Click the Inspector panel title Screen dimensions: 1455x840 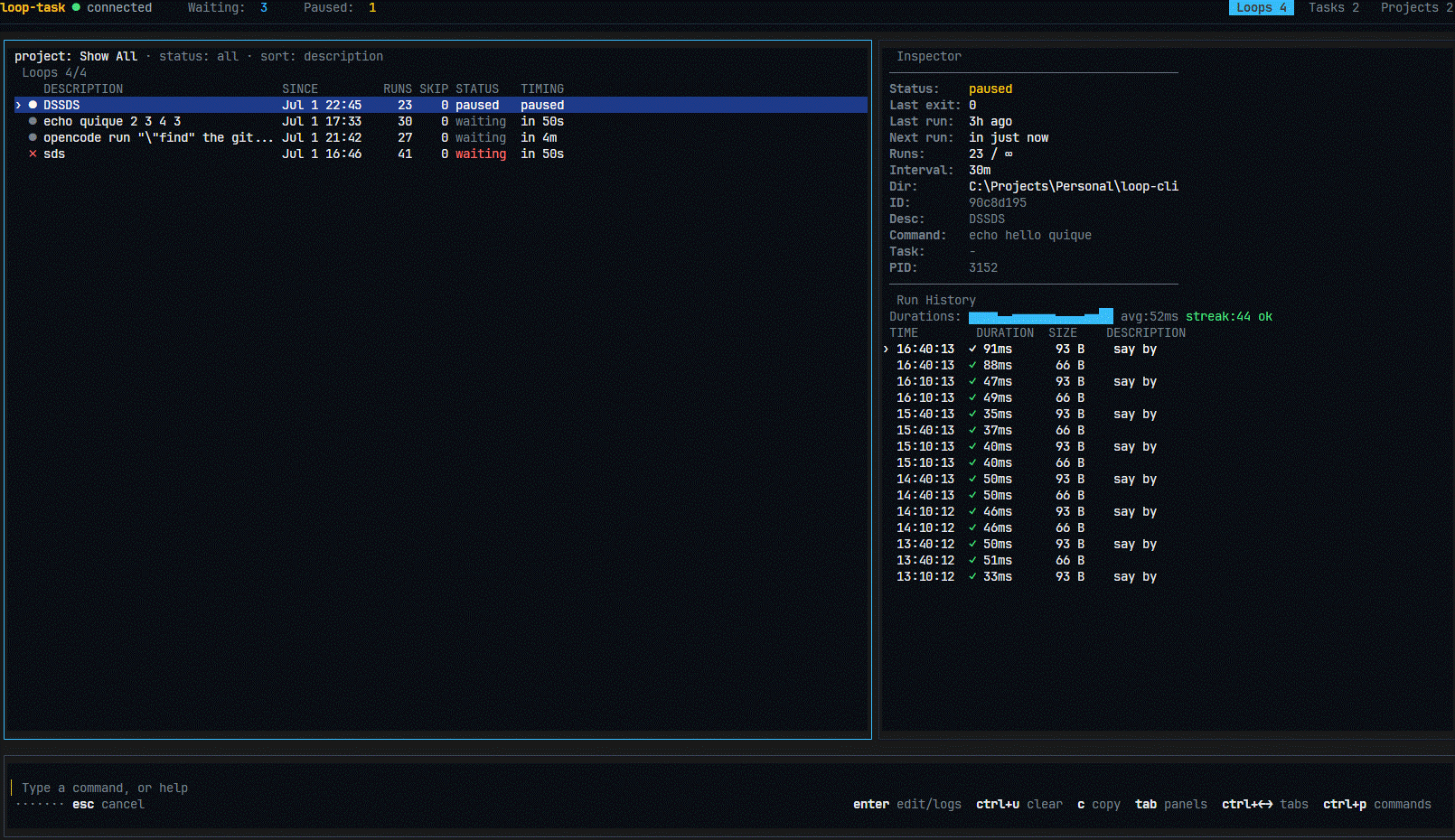[929, 56]
